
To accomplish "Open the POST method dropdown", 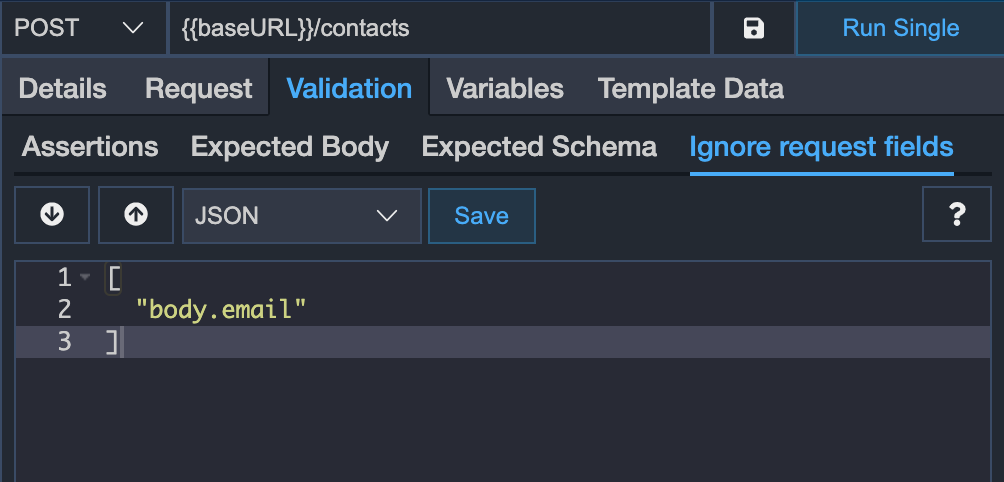I will pyautogui.click(x=84, y=28).
